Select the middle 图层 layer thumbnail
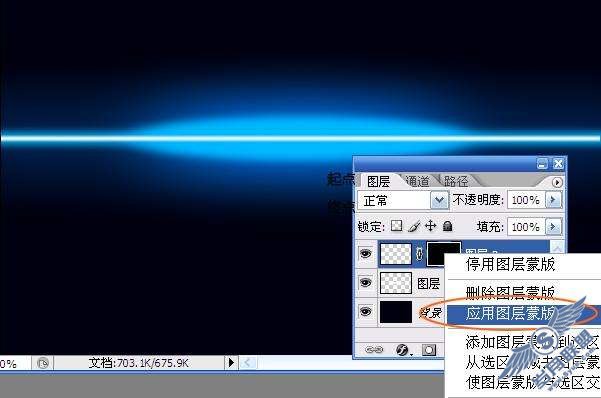 [x=396, y=283]
